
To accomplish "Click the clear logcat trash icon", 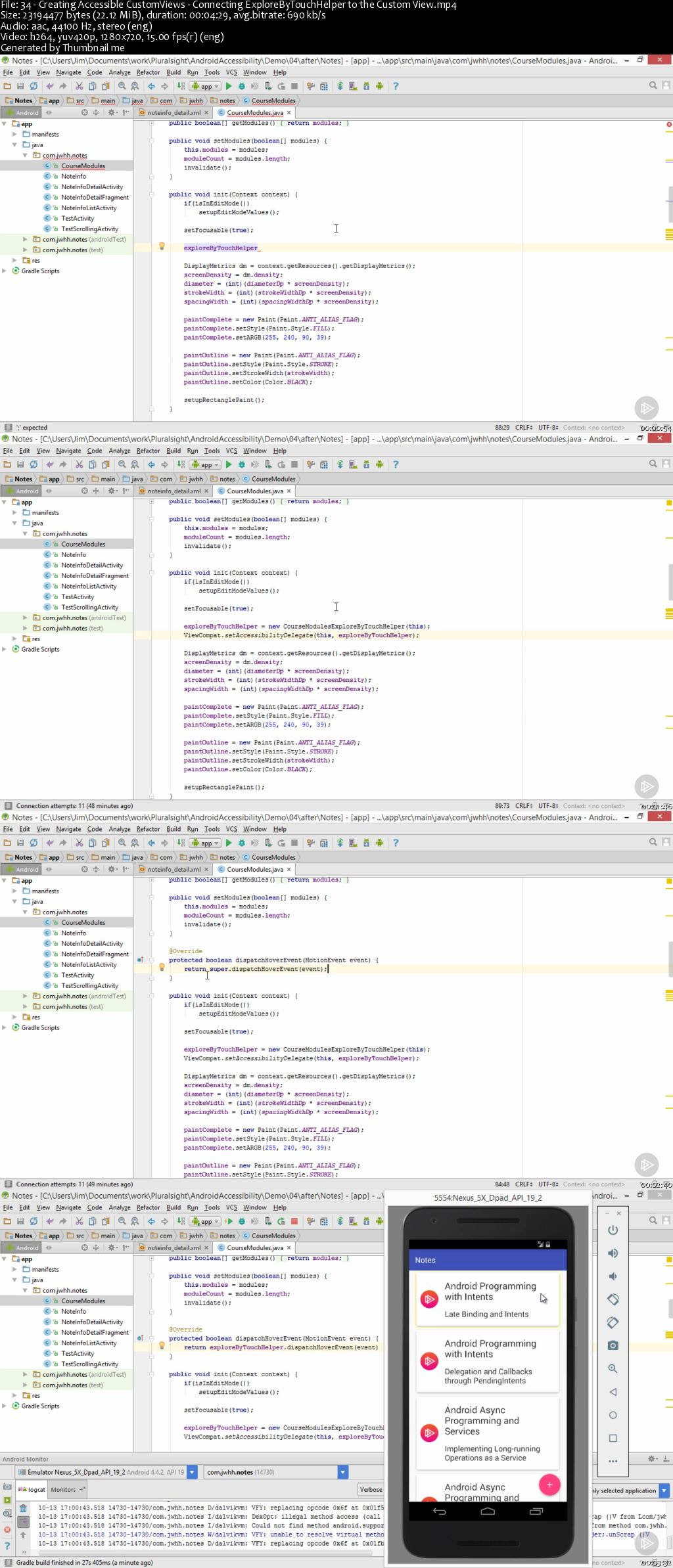I will click(x=23, y=1508).
